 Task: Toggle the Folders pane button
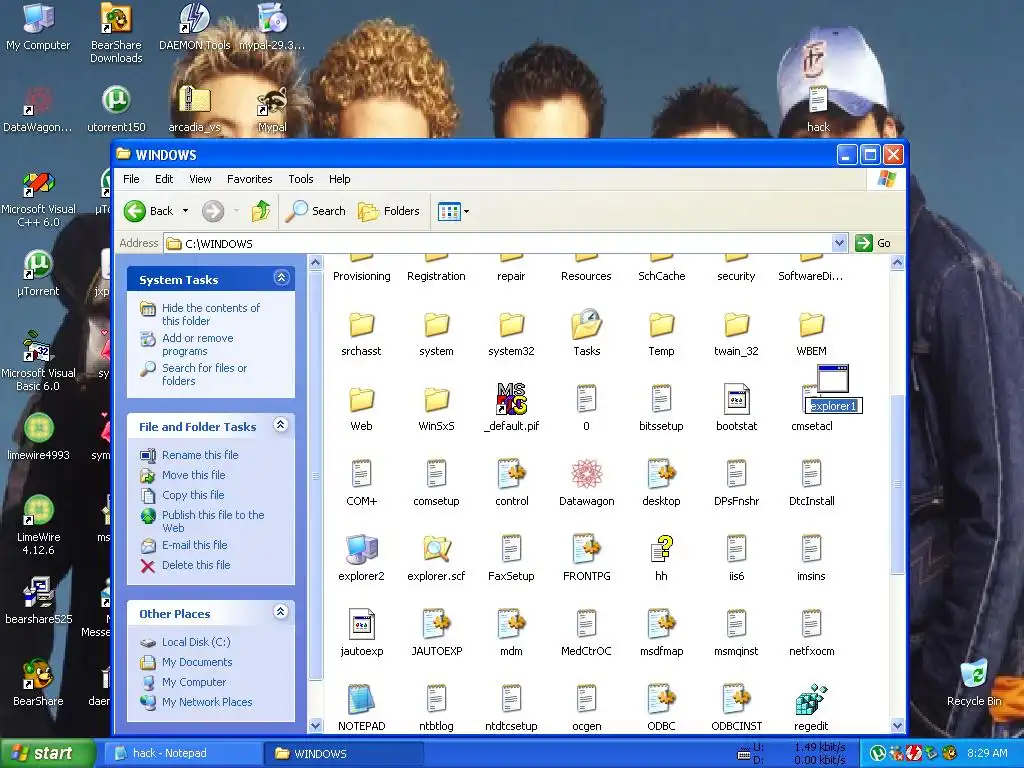(x=389, y=211)
